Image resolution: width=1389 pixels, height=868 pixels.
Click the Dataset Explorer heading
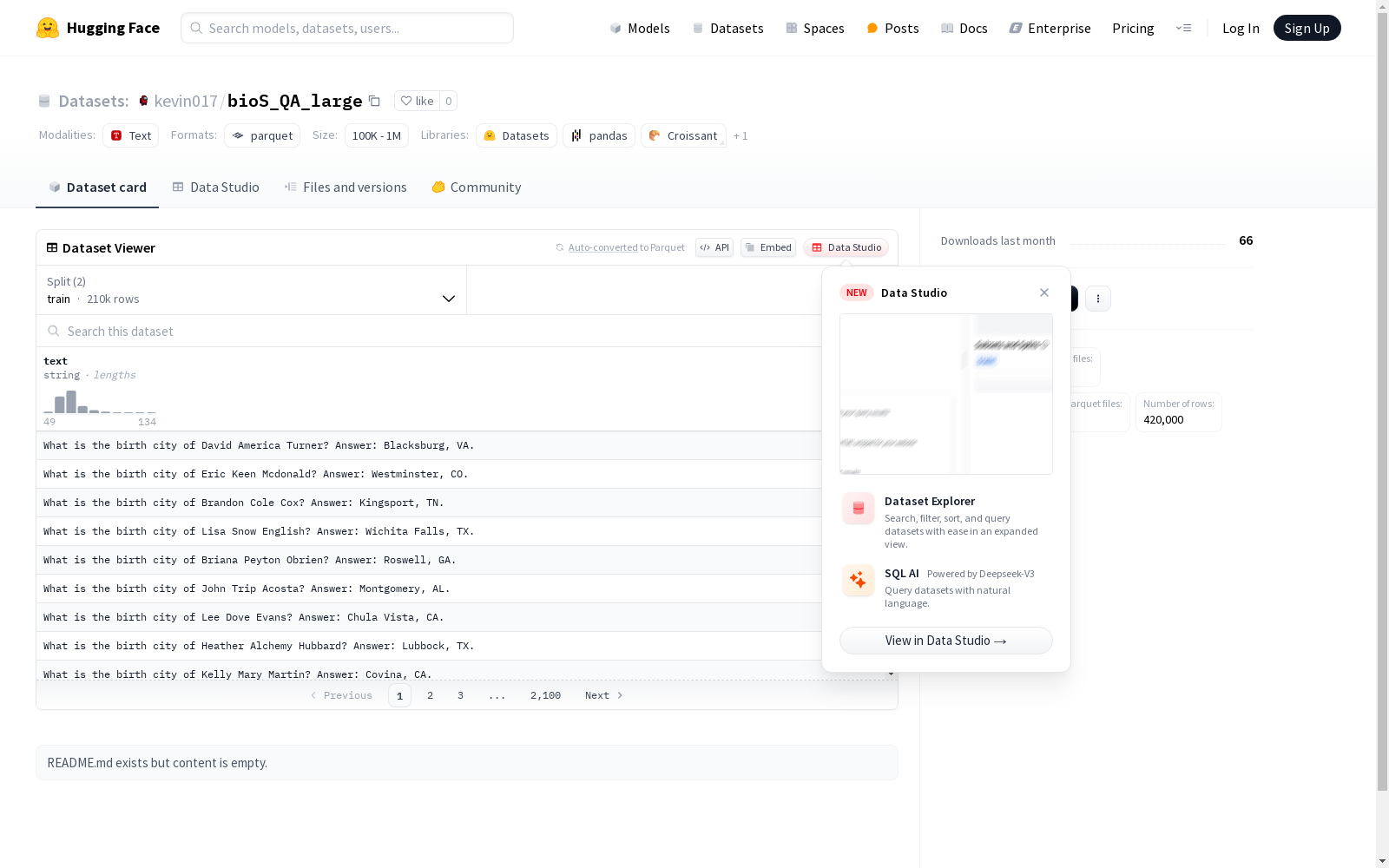click(x=930, y=501)
